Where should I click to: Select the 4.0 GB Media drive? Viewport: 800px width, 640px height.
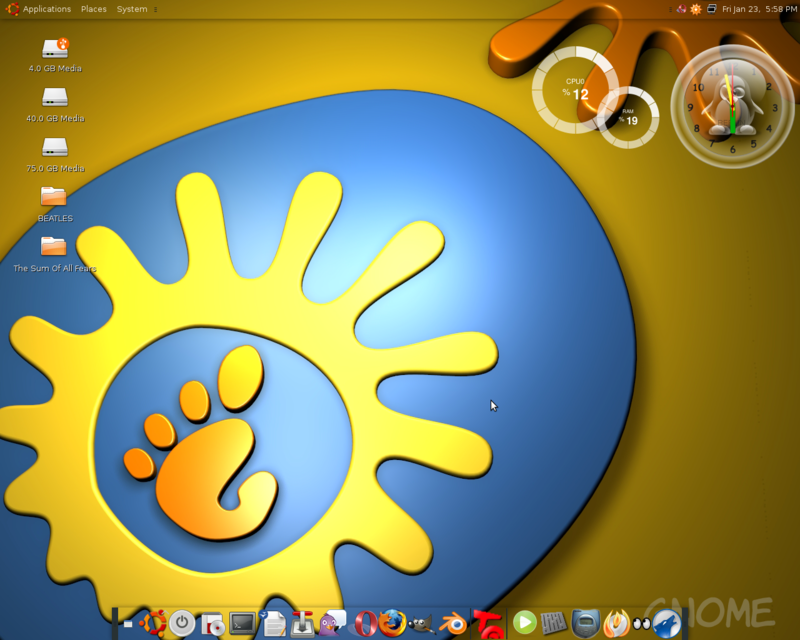pyautogui.click(x=55, y=48)
